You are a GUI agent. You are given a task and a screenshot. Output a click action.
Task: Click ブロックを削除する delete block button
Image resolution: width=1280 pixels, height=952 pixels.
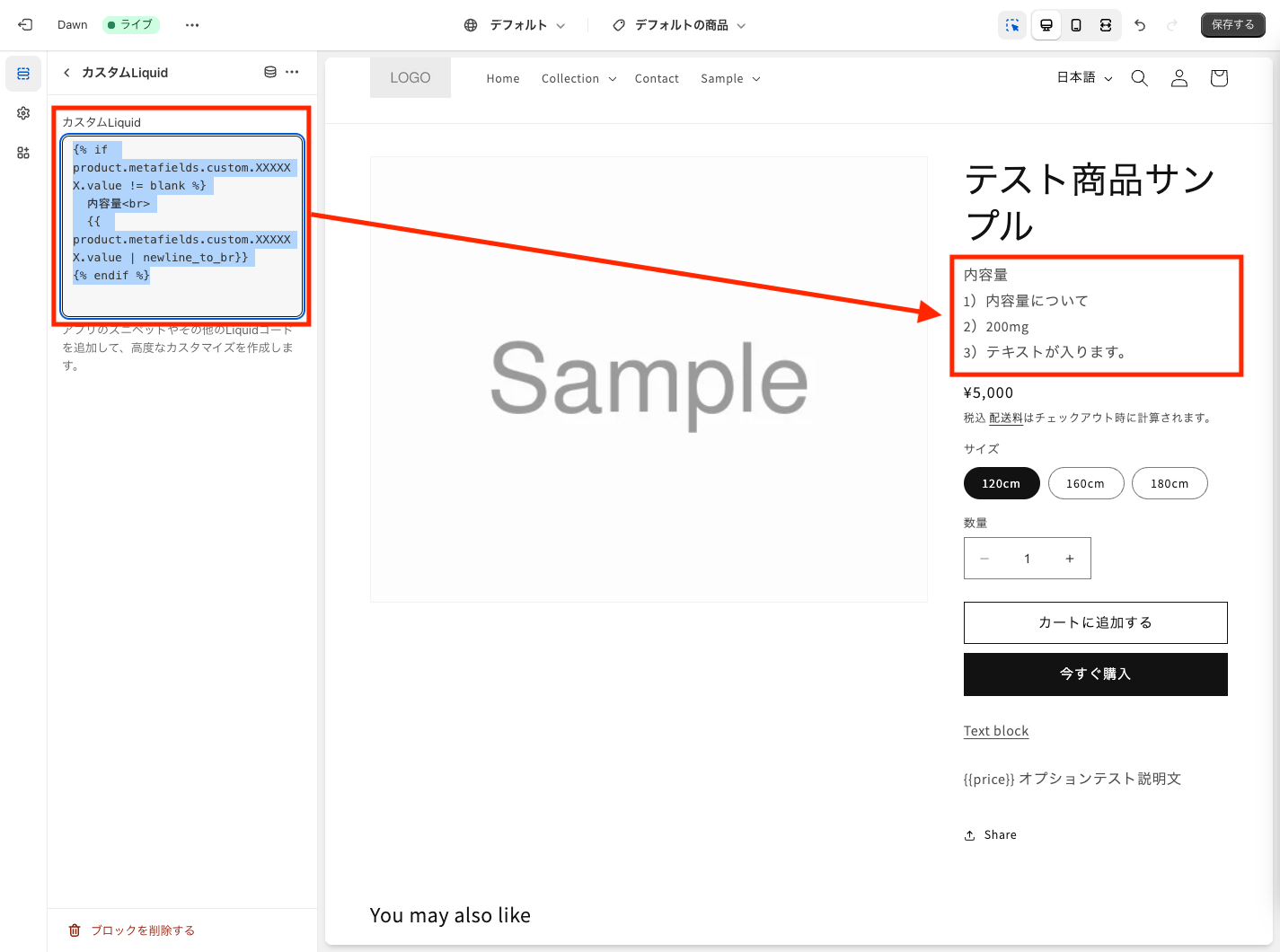pos(132,930)
